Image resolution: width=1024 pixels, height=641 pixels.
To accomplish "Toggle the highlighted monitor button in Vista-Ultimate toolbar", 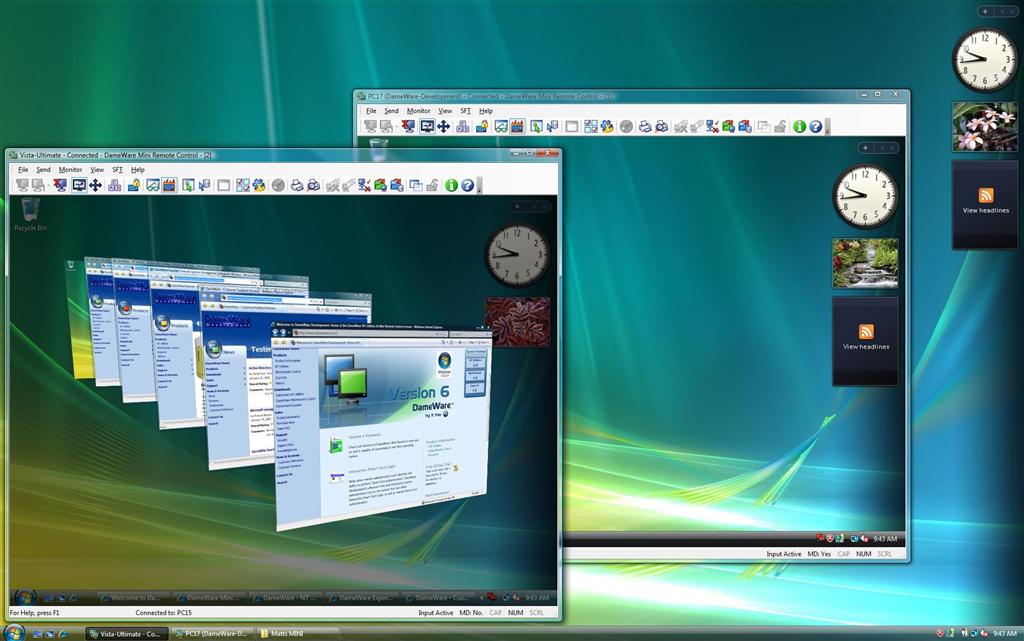I will [79, 185].
